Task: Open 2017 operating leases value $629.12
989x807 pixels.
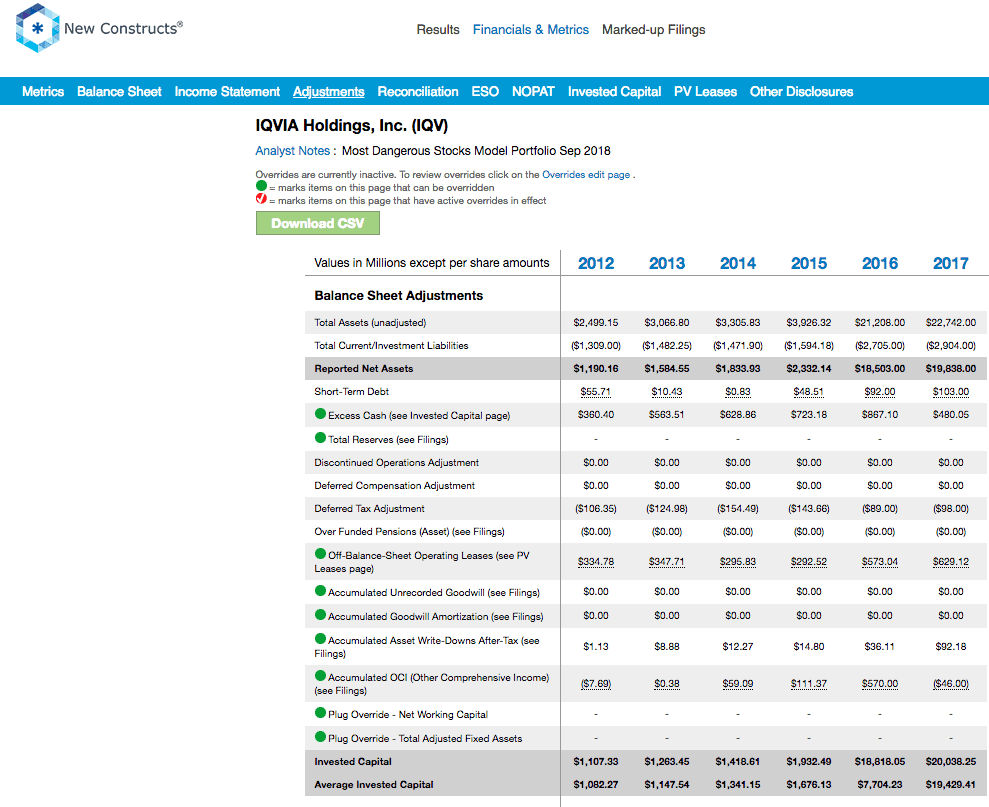Action: (951, 562)
